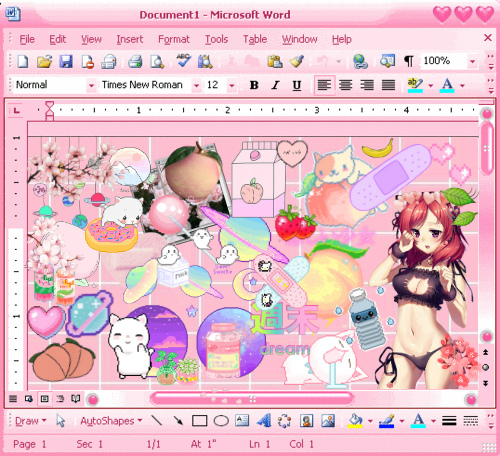
Task: Switch to Print Layout view
Action: 45,399
